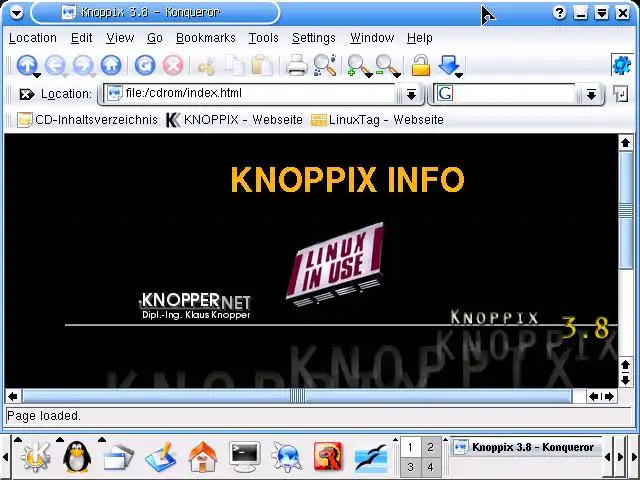The height and width of the screenshot is (480, 640).
Task: Clear the location bar with X icon
Action: coord(27,94)
